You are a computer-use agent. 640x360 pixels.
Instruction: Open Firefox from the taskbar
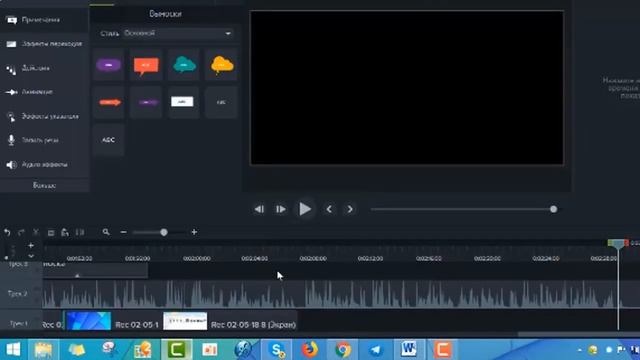[x=310, y=350]
